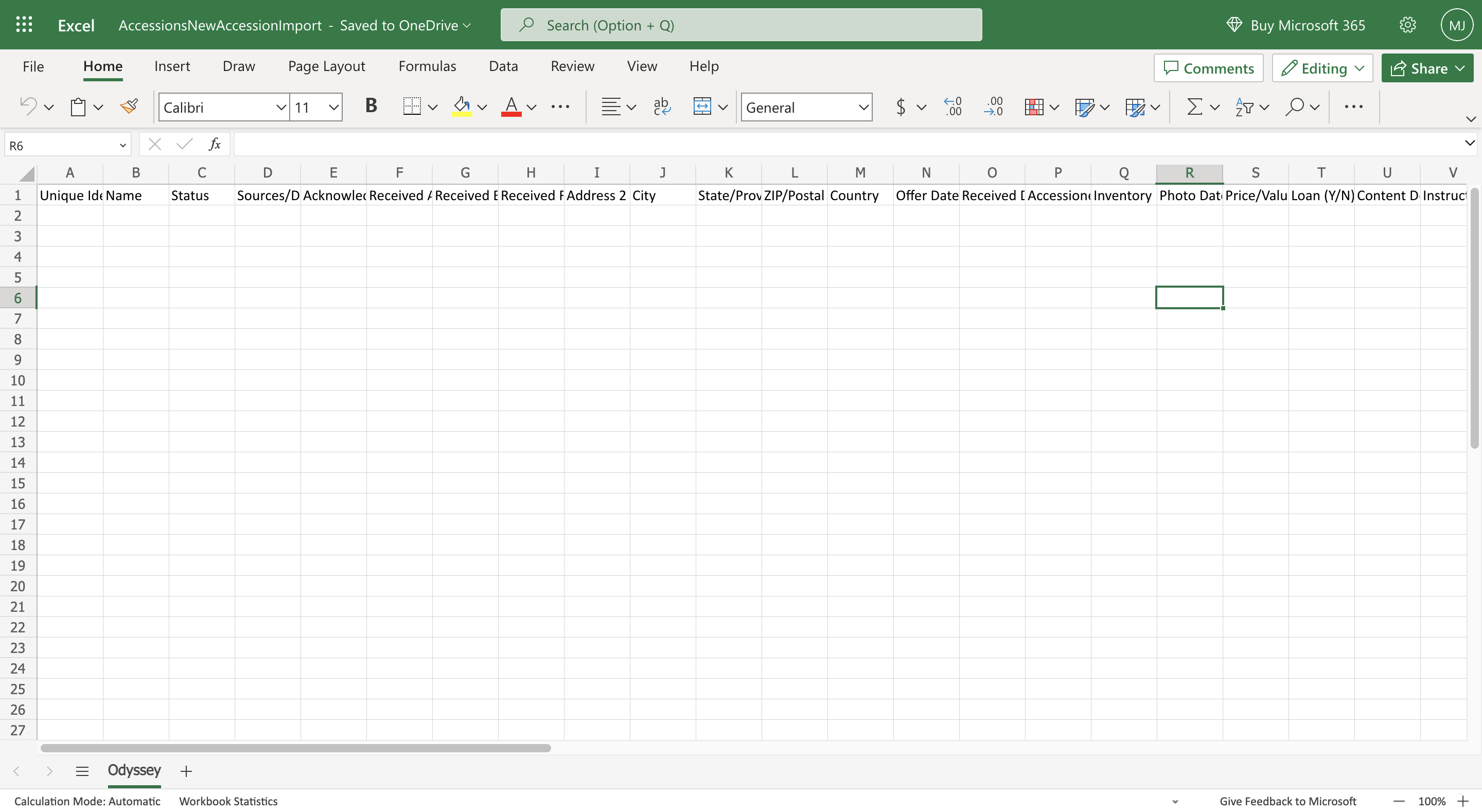Image resolution: width=1482 pixels, height=812 pixels.
Task: Apply dollar accounting number format
Action: pos(901,107)
